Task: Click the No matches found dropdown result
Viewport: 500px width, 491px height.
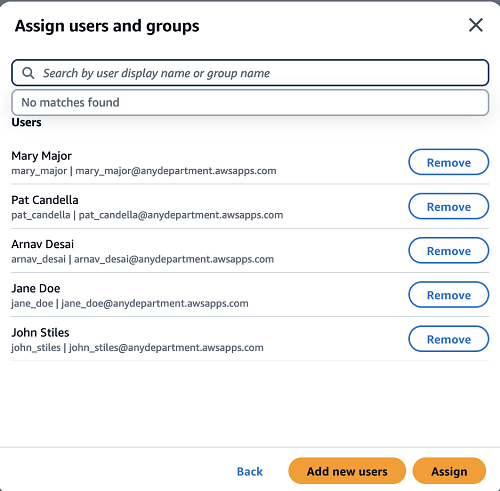Action: (250, 102)
